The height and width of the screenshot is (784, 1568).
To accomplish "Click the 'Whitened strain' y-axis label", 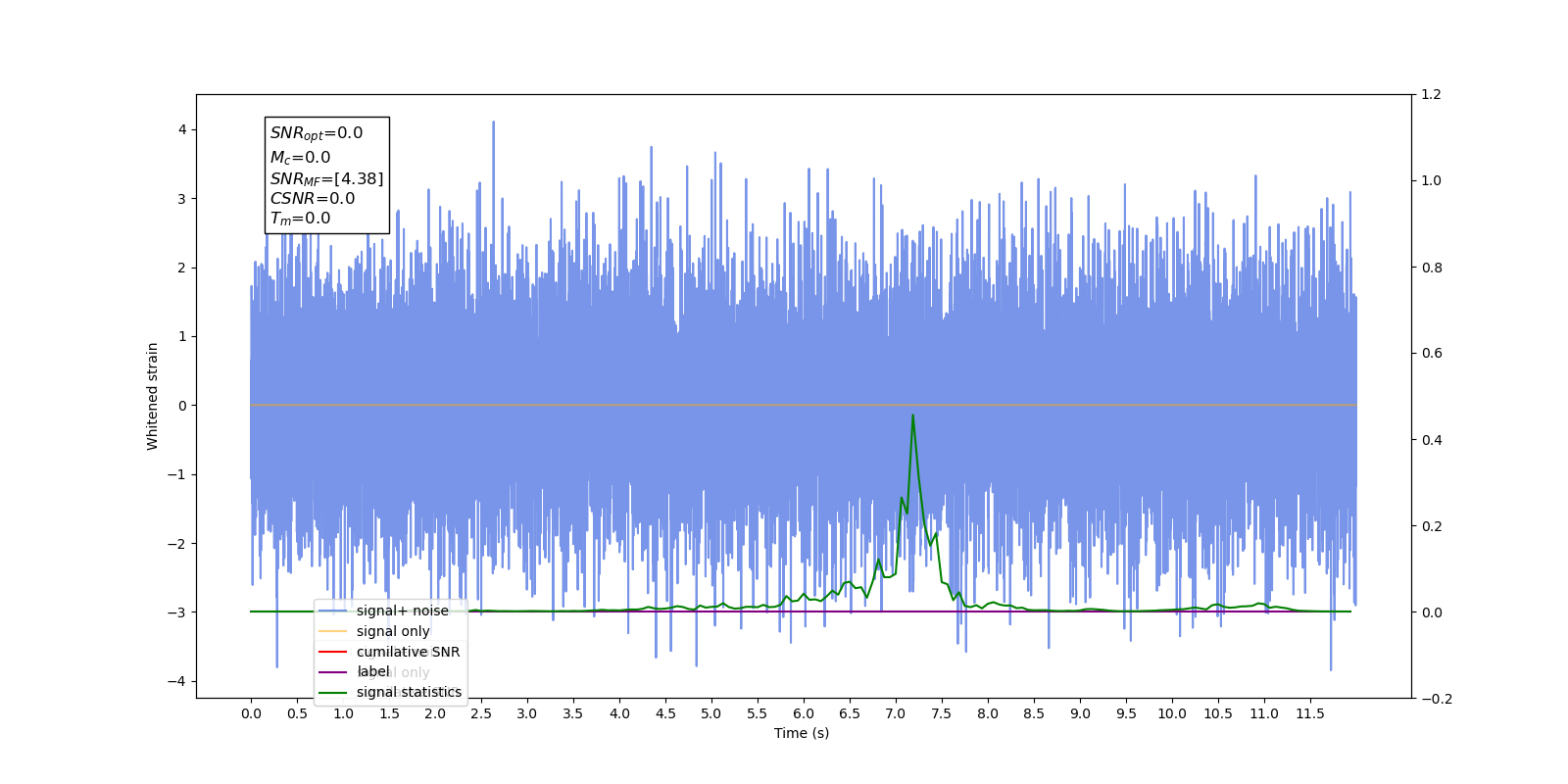I will tap(153, 396).
